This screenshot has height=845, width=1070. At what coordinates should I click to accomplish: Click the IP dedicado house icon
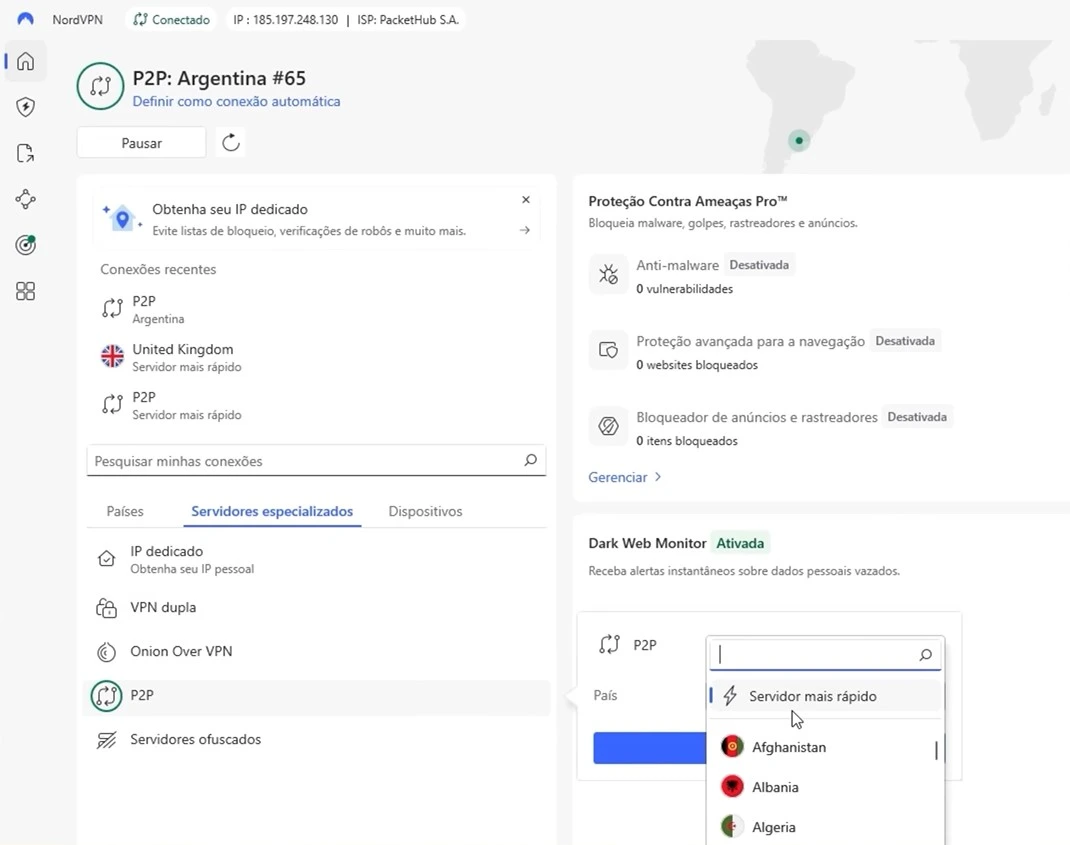point(106,558)
